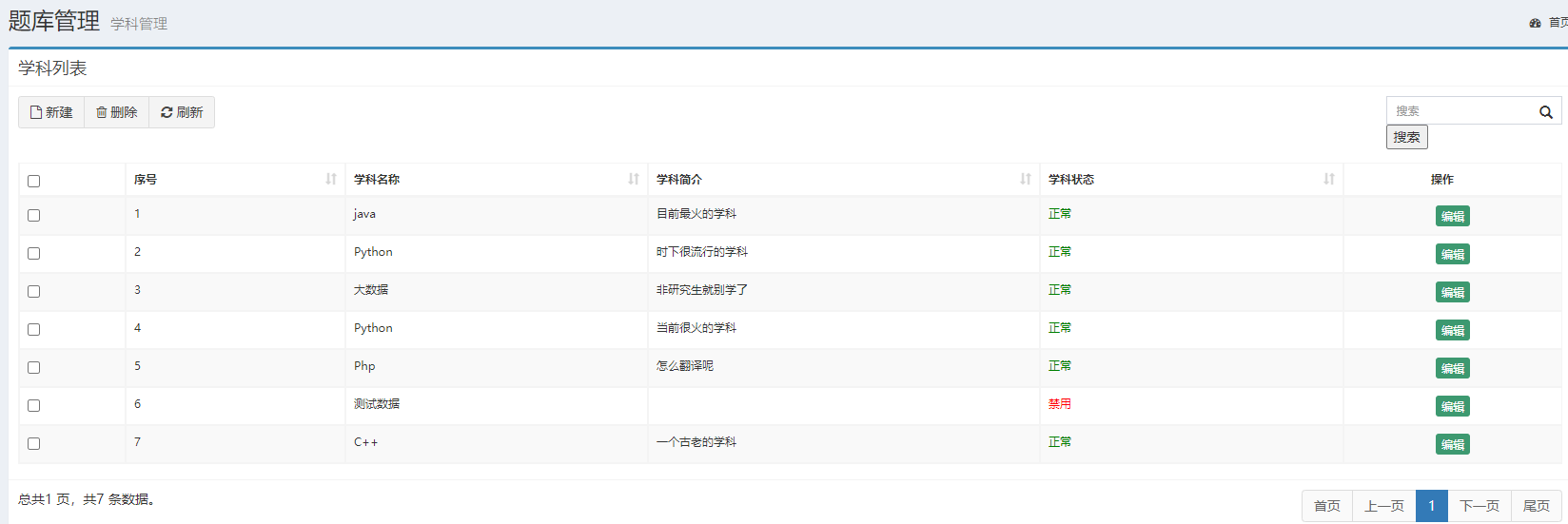The image size is (1568, 524).
Task: Check the checkbox for row 4 Python
Action: click(x=34, y=329)
